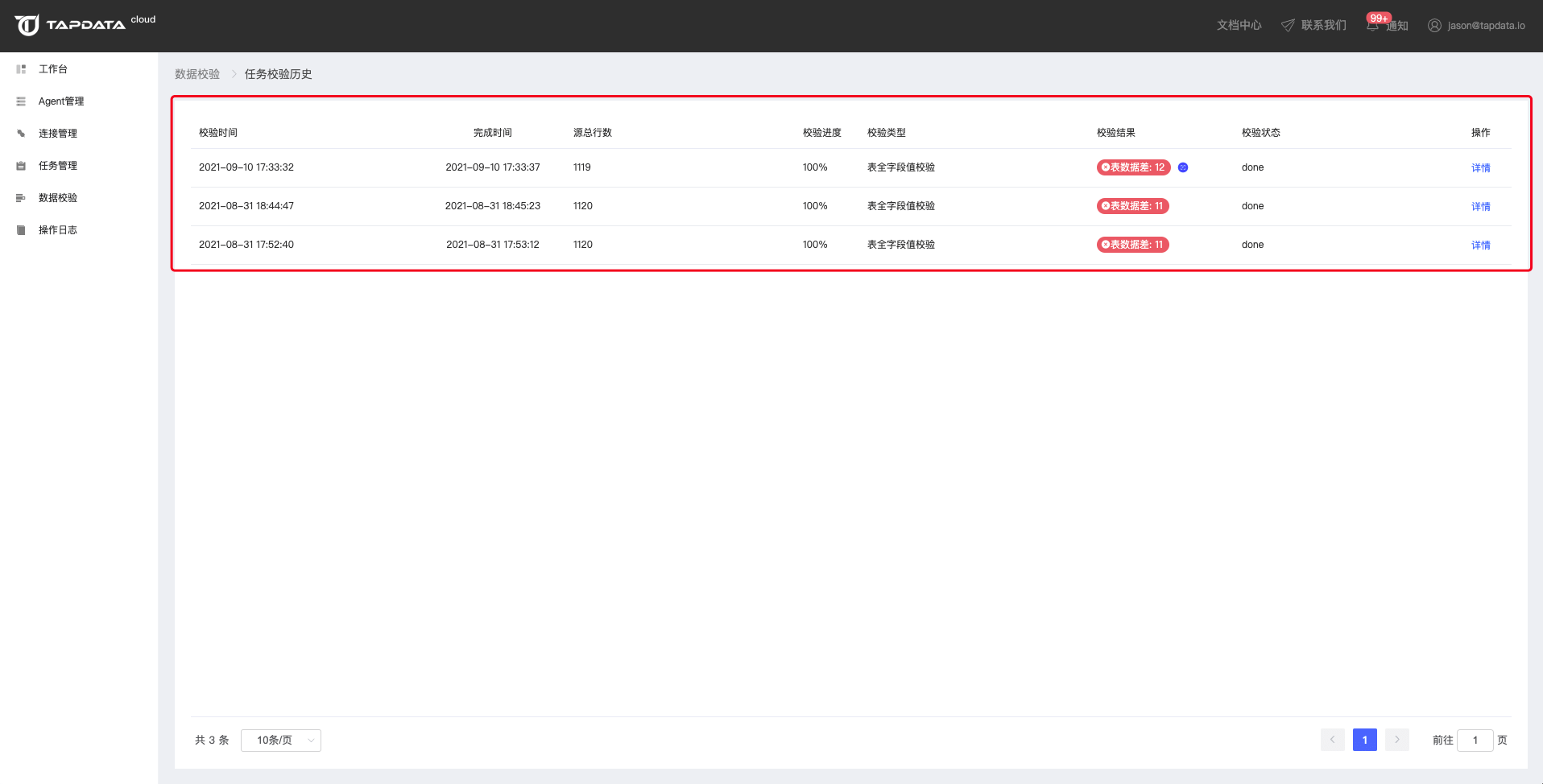This screenshot has height=784, width=1543.
Task: Open 详情 for 2021-09-10 17:33:32 verification
Action: [1480, 168]
